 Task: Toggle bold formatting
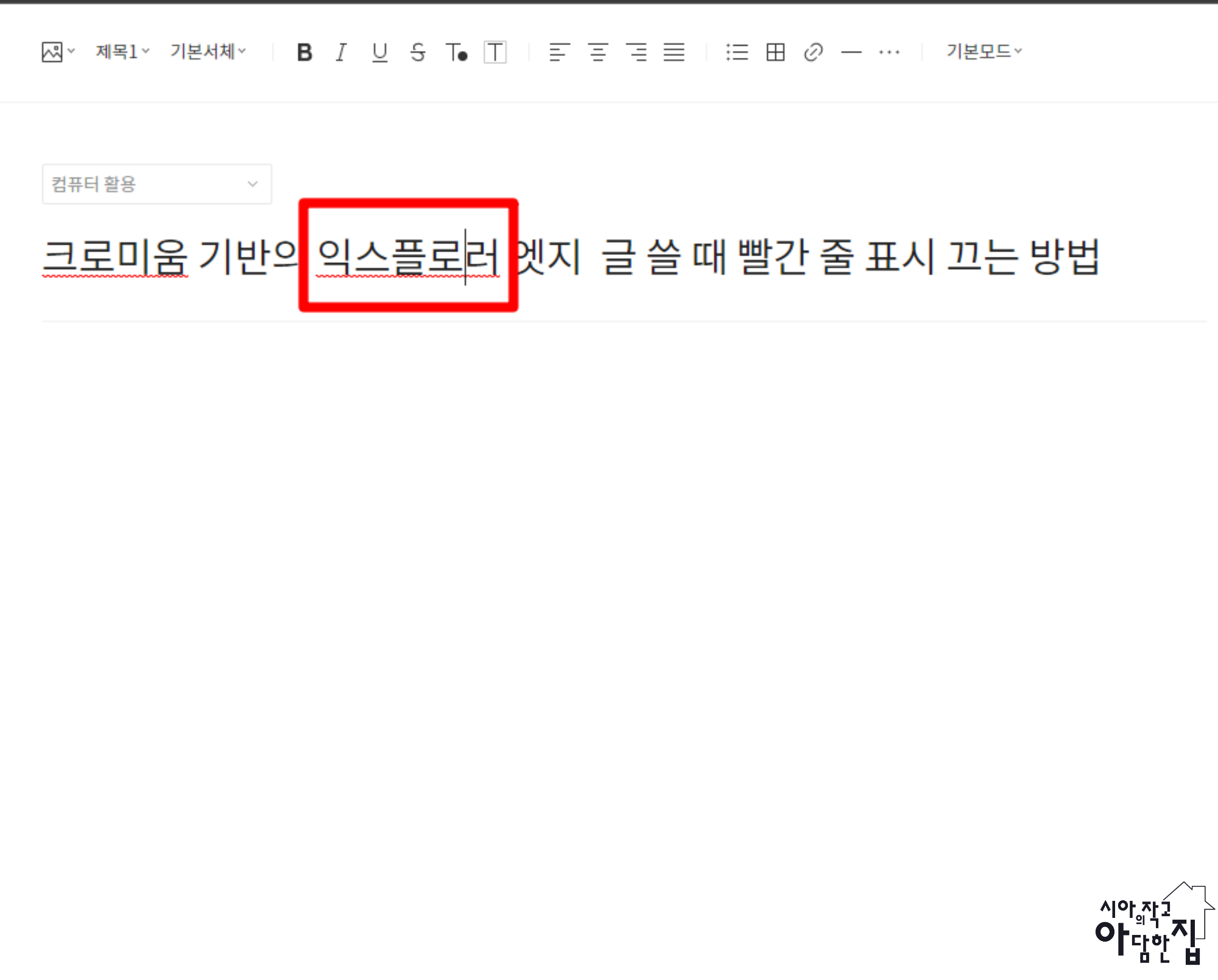point(304,53)
